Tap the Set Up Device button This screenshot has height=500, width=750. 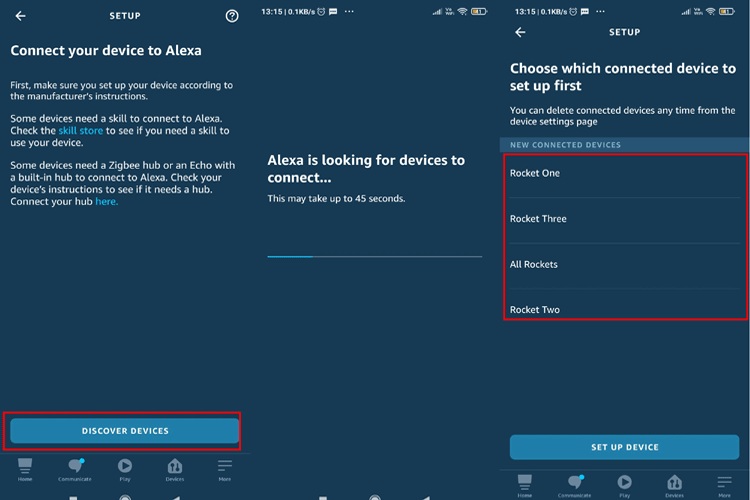pyautogui.click(x=624, y=447)
